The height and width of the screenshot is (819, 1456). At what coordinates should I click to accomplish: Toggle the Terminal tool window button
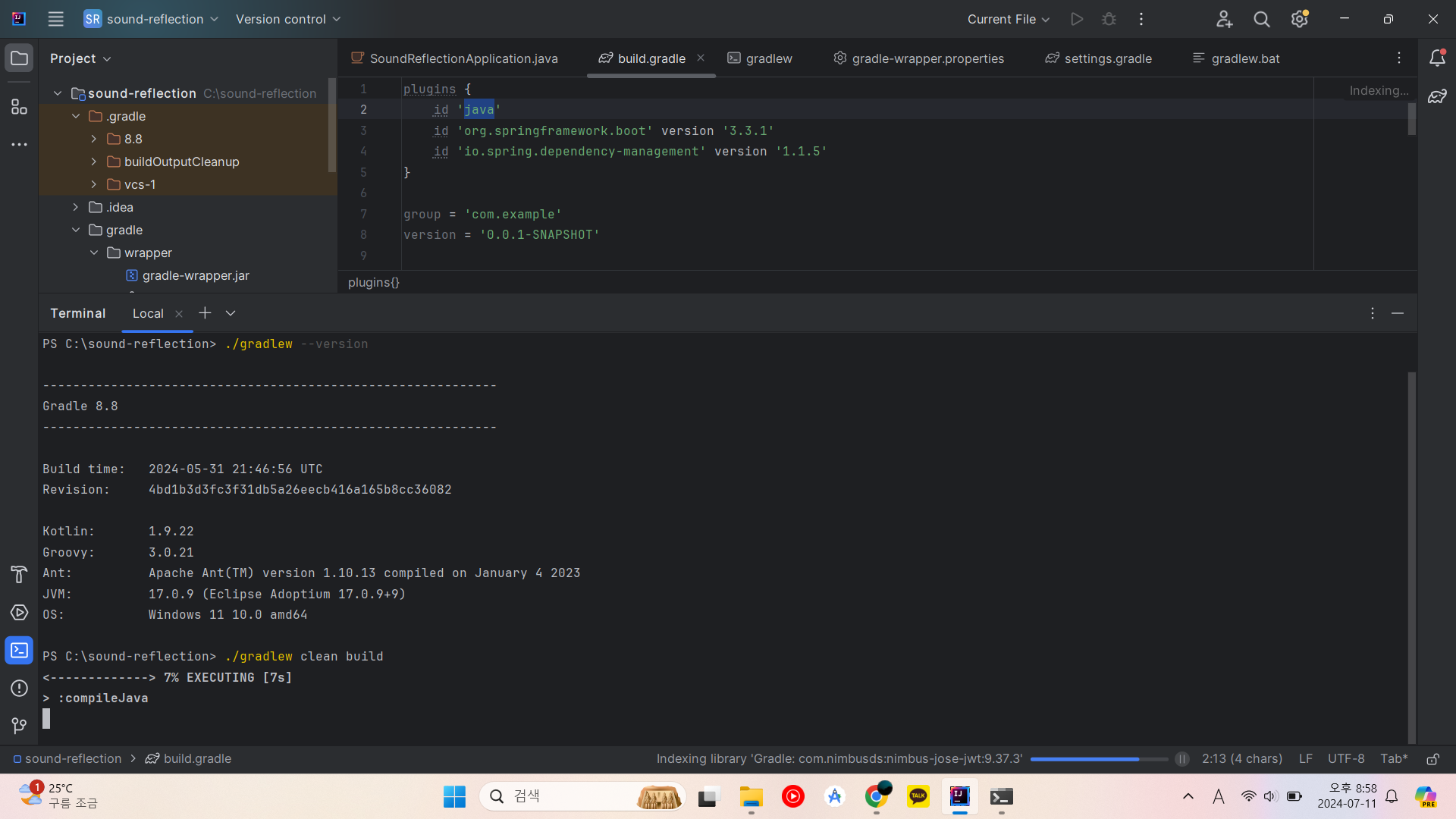click(19, 651)
